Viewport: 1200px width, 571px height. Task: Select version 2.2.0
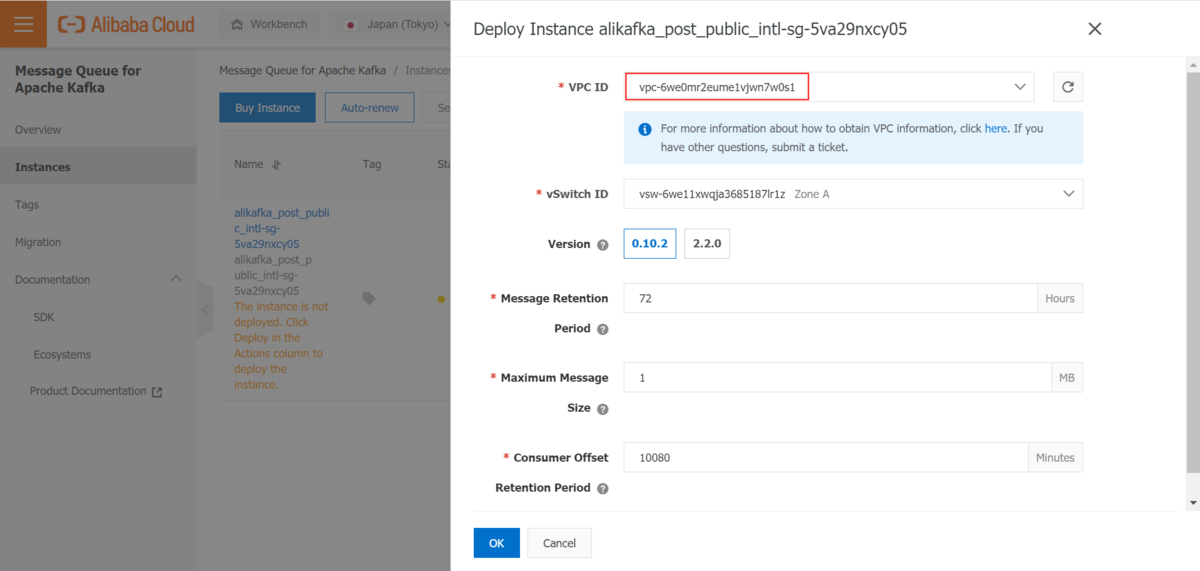[707, 243]
